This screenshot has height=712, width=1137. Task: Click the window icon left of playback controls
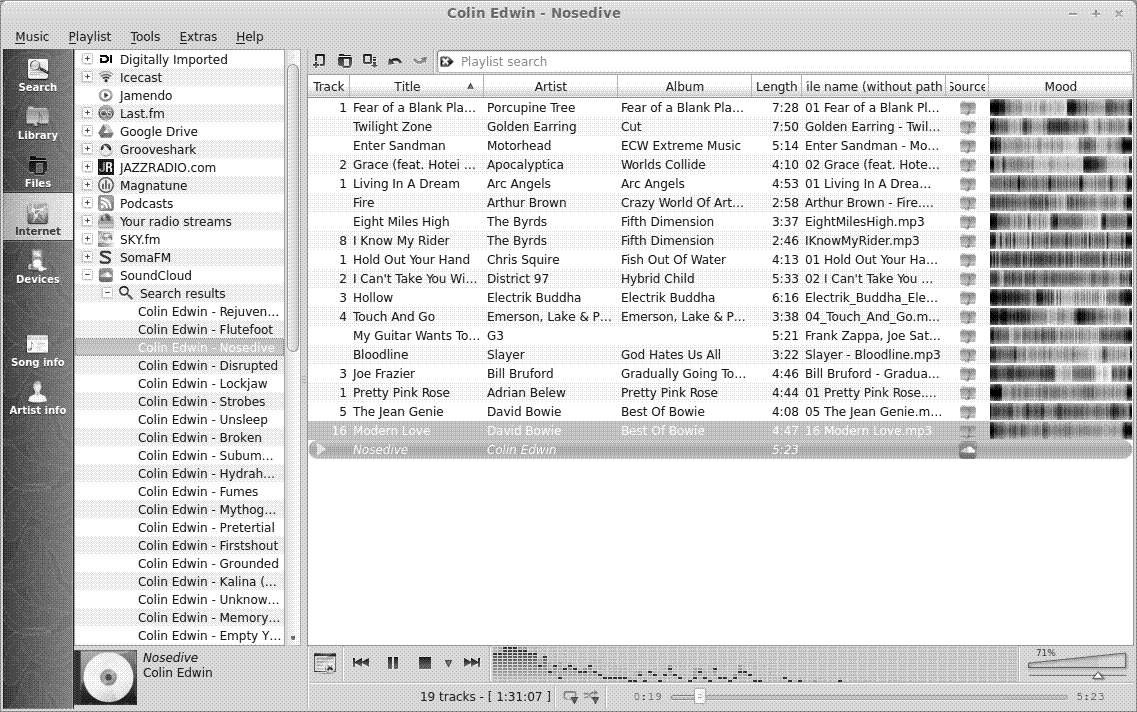(x=325, y=663)
